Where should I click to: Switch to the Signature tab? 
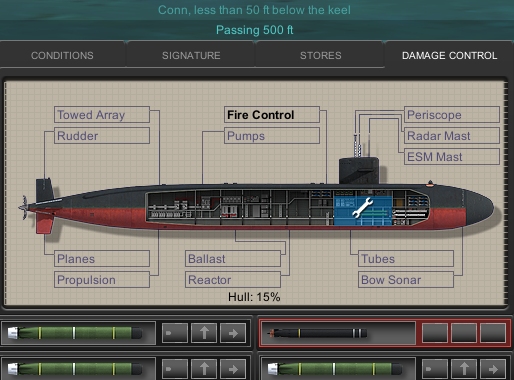coord(191,55)
